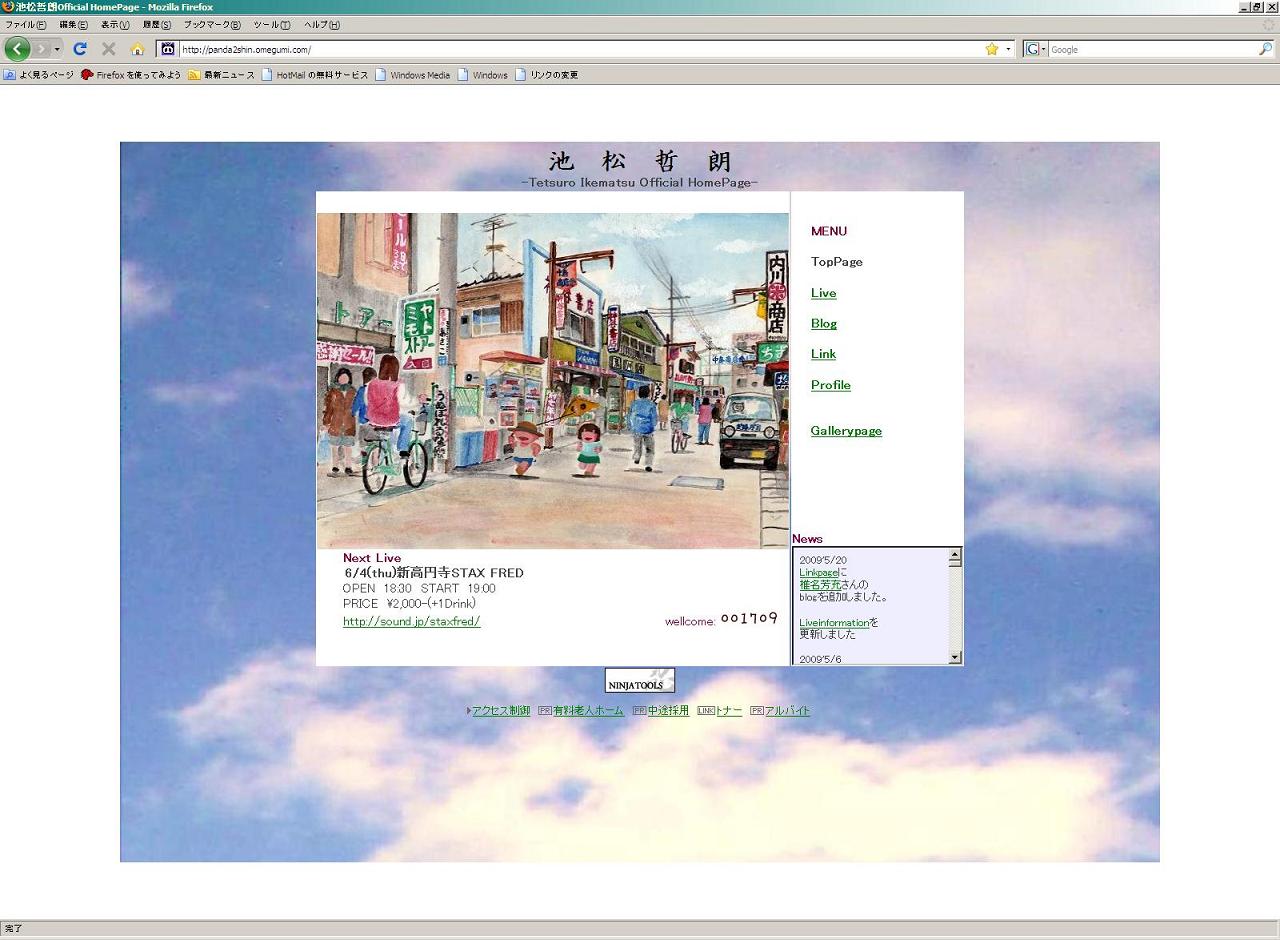This screenshot has width=1280, height=940.
Task: Click the Forward navigation arrow
Action: 41,49
